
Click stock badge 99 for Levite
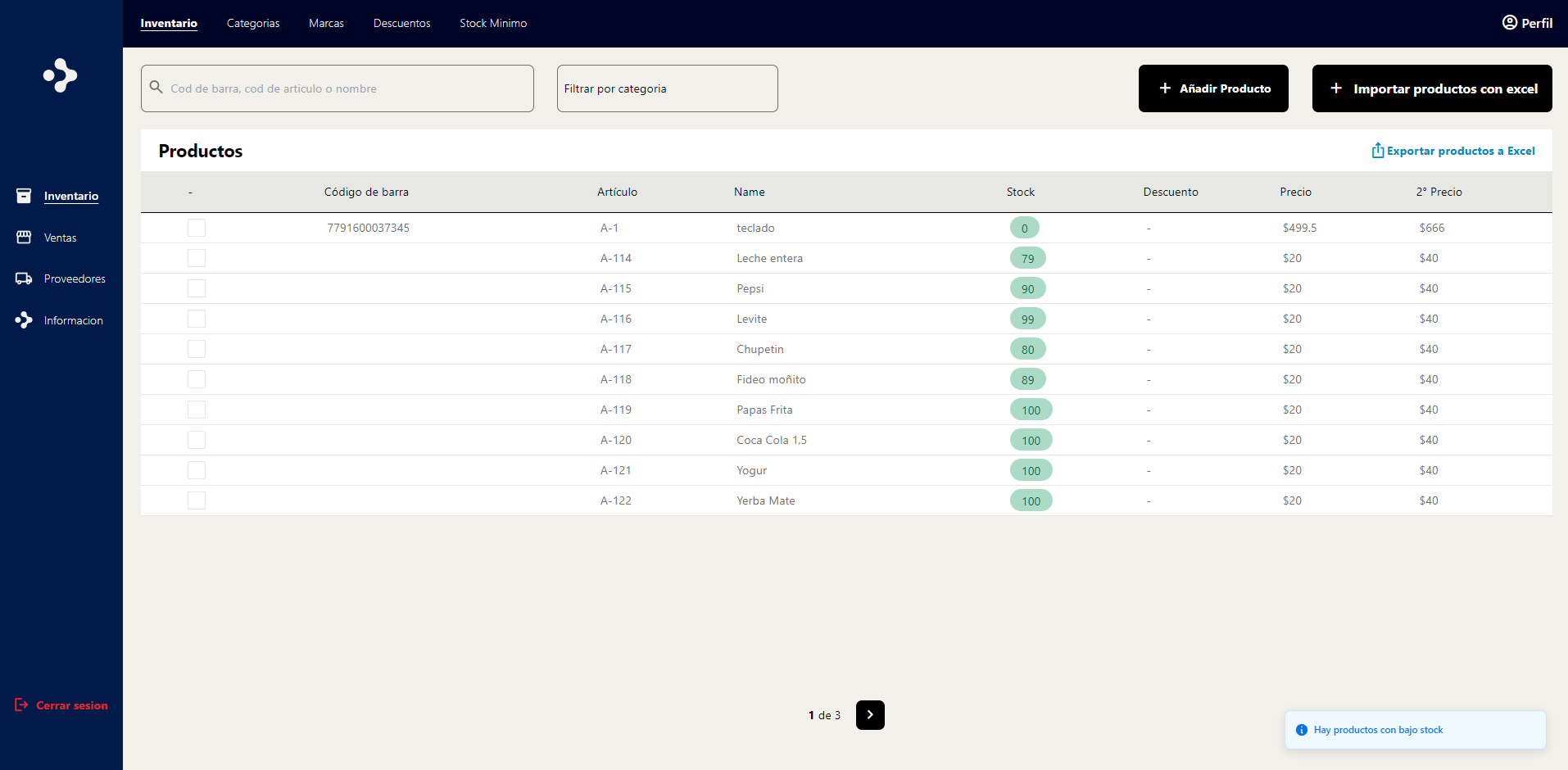click(1028, 319)
